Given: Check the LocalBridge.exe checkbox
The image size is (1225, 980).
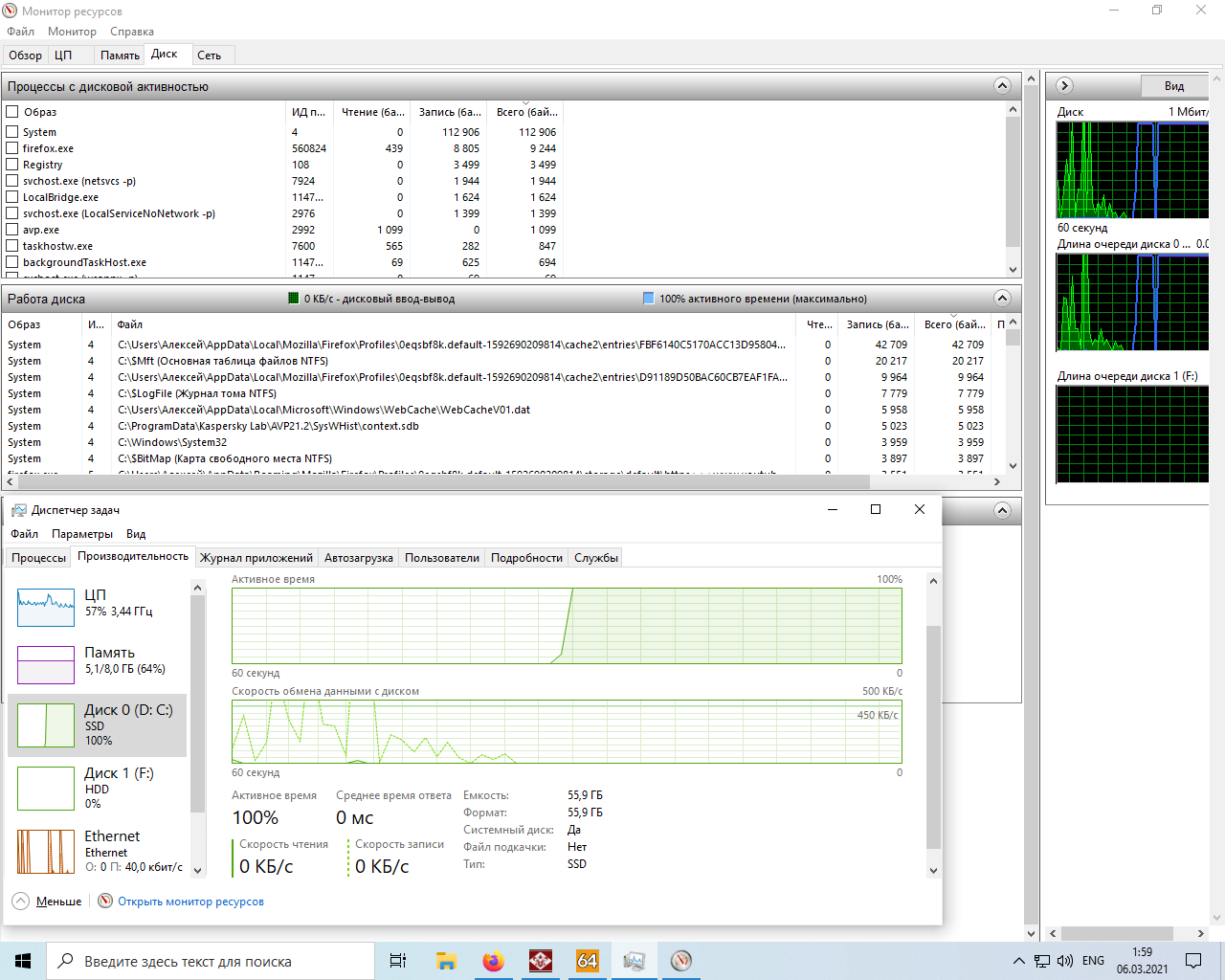Looking at the screenshot, I should click(x=12, y=197).
